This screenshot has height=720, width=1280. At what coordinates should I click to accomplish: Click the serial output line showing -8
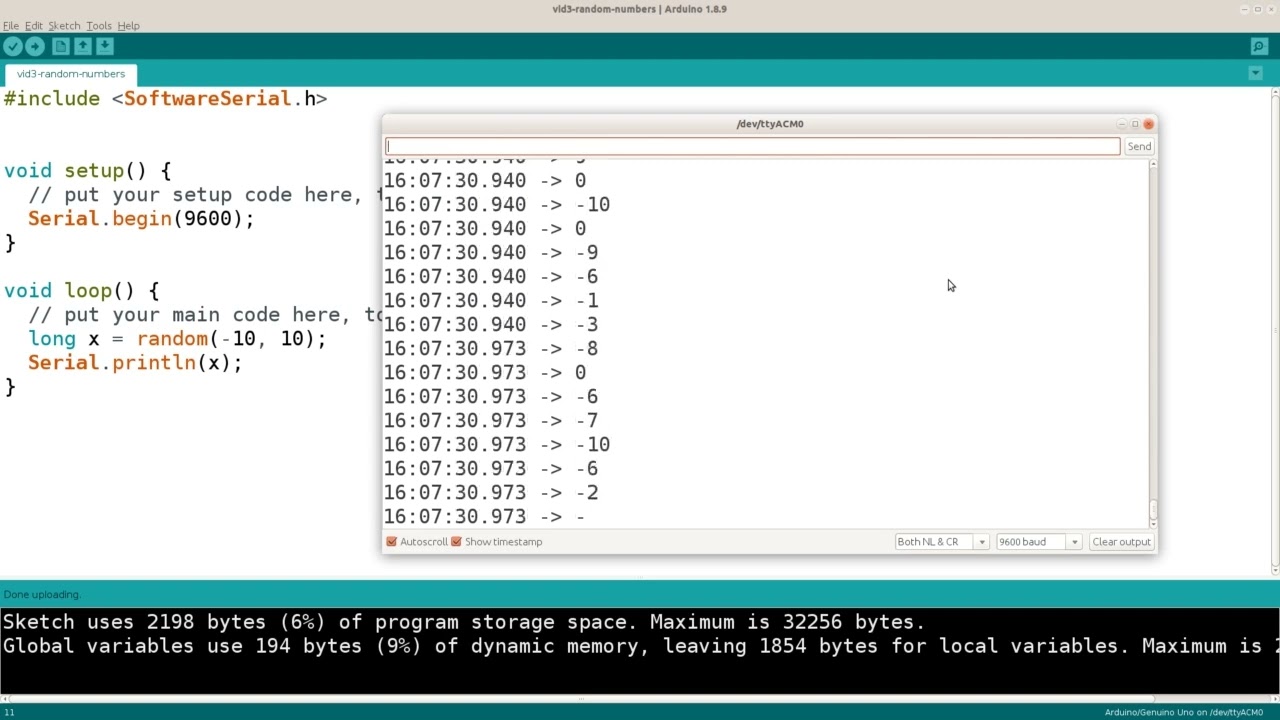coord(491,349)
